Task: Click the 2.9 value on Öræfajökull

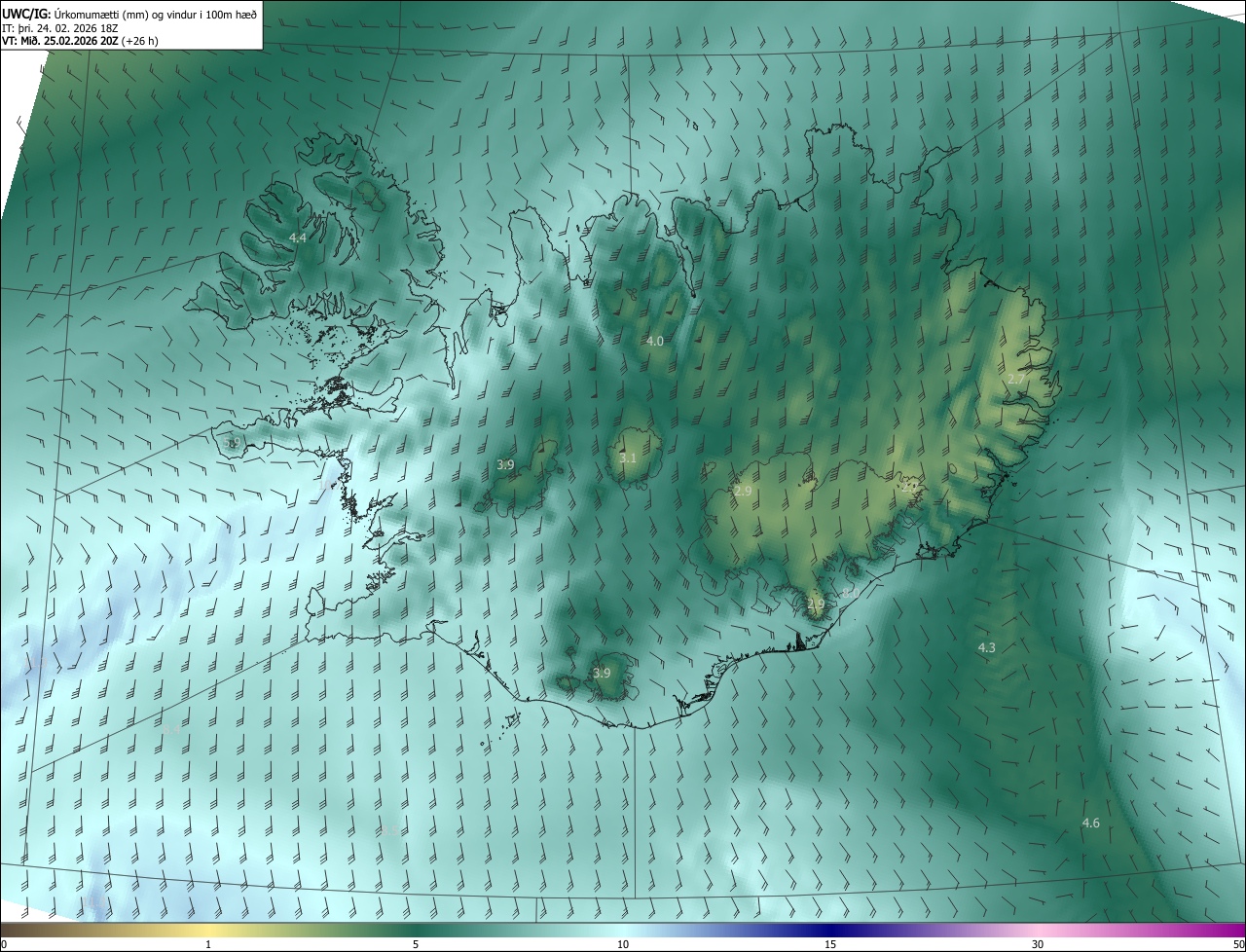Action: coord(816,604)
